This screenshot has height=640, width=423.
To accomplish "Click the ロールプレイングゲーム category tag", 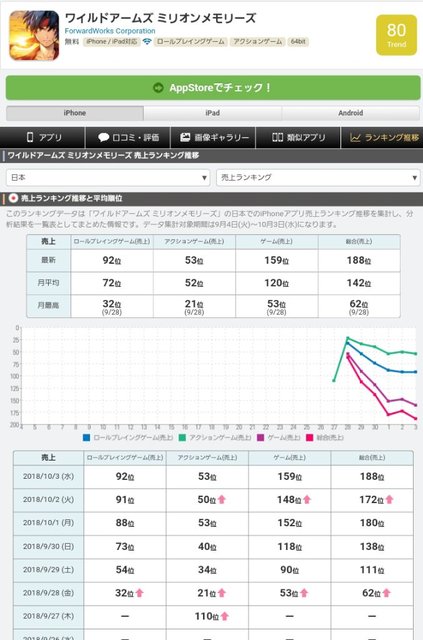I will pyautogui.click(x=191, y=42).
